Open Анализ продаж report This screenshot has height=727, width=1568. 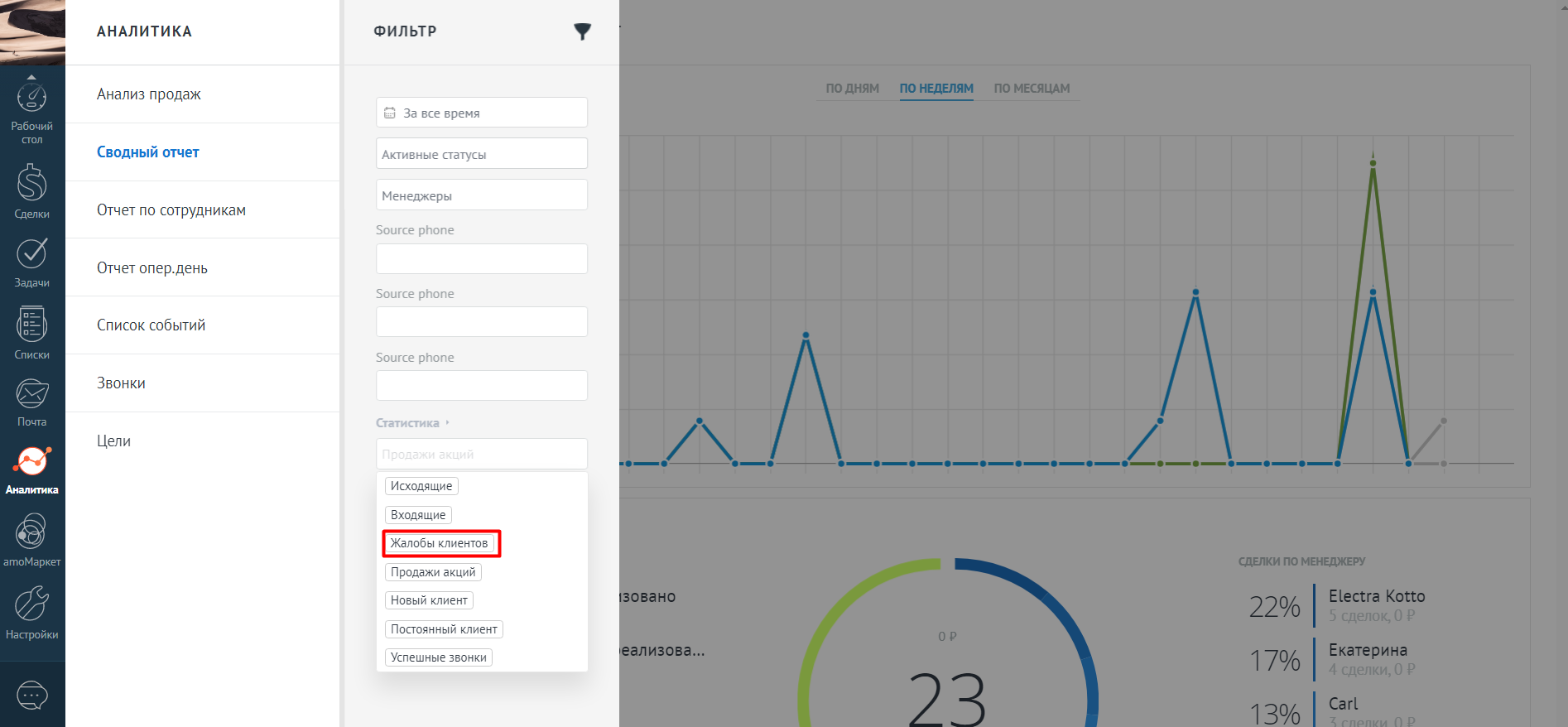pyautogui.click(x=149, y=94)
